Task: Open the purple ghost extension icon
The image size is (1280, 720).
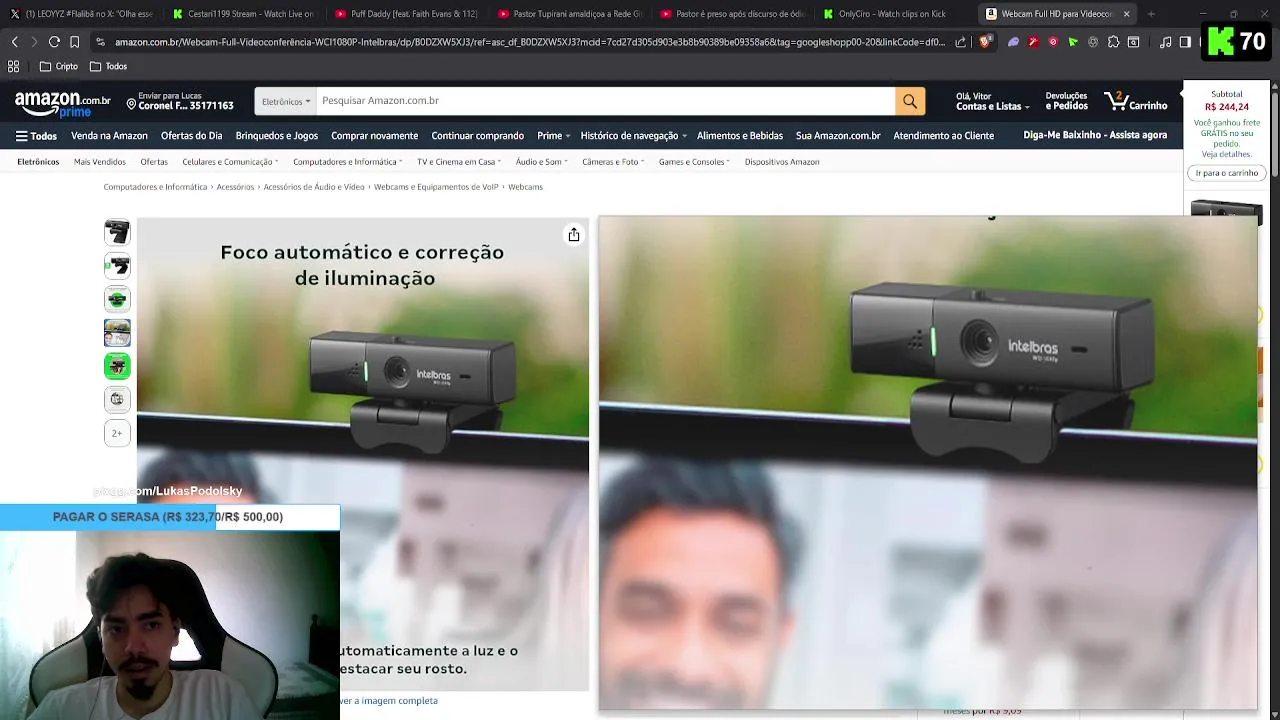Action: coord(1013,42)
